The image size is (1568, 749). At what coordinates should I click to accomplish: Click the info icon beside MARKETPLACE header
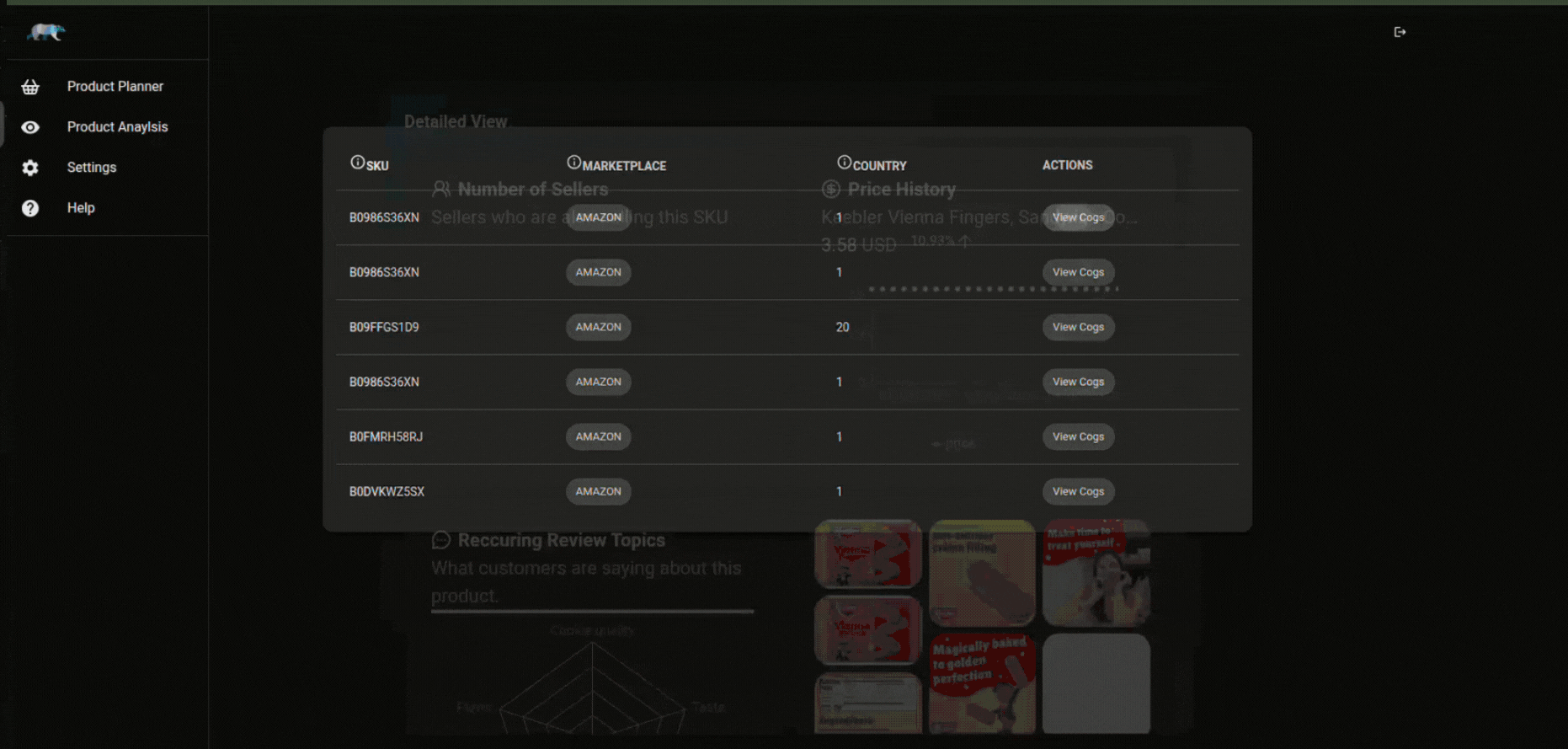573,163
